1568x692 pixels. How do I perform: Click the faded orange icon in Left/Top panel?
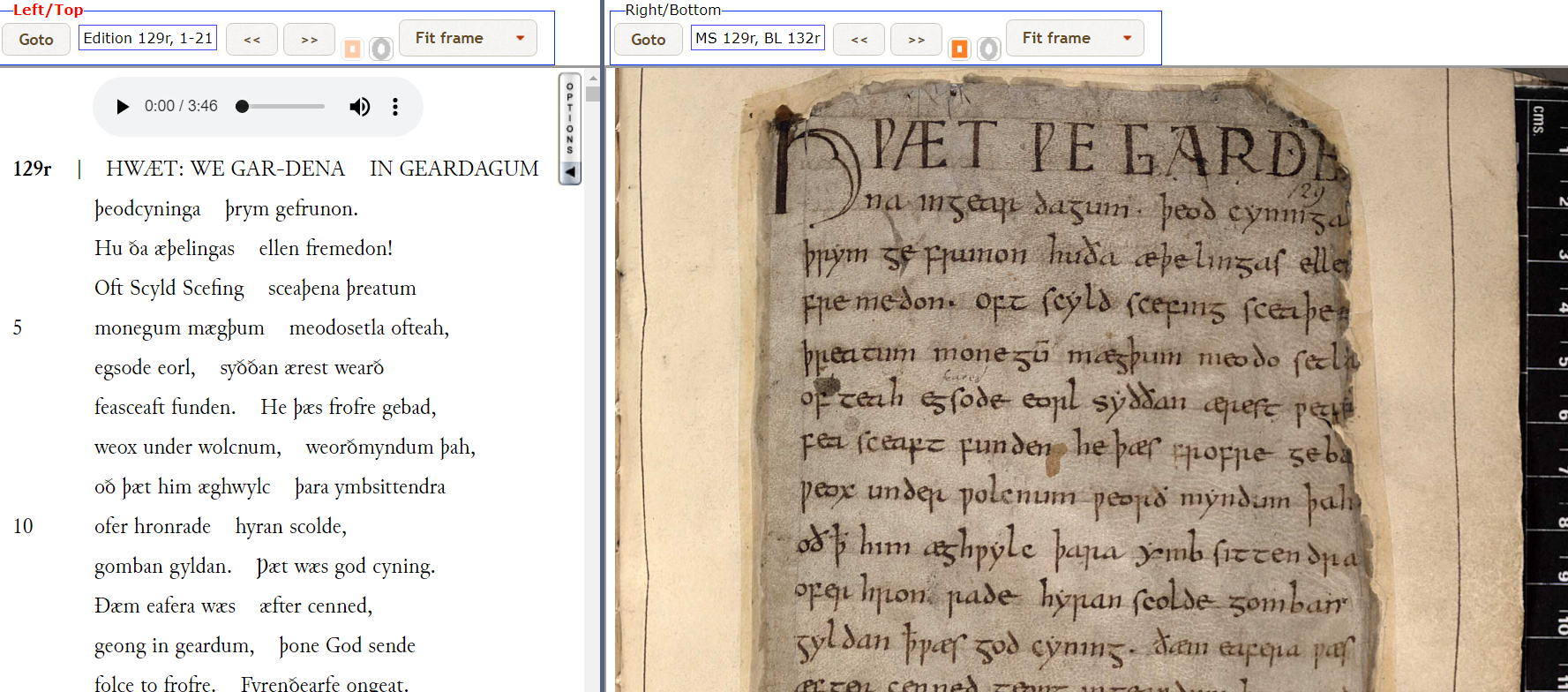tap(352, 49)
